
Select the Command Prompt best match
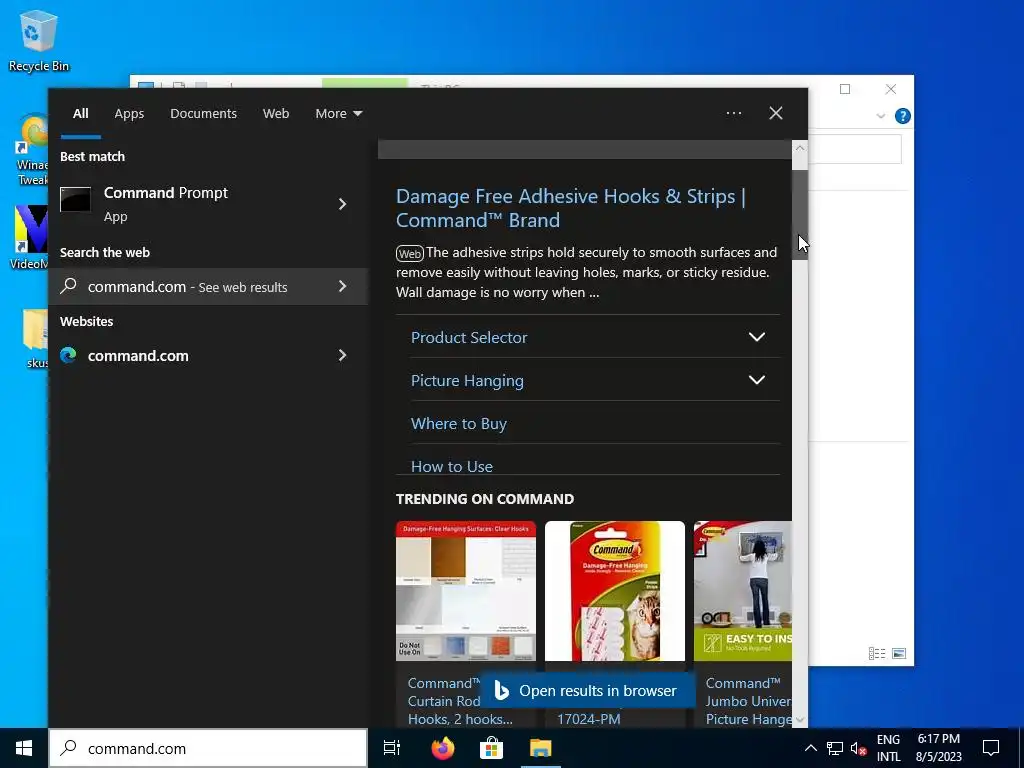[x=208, y=204]
